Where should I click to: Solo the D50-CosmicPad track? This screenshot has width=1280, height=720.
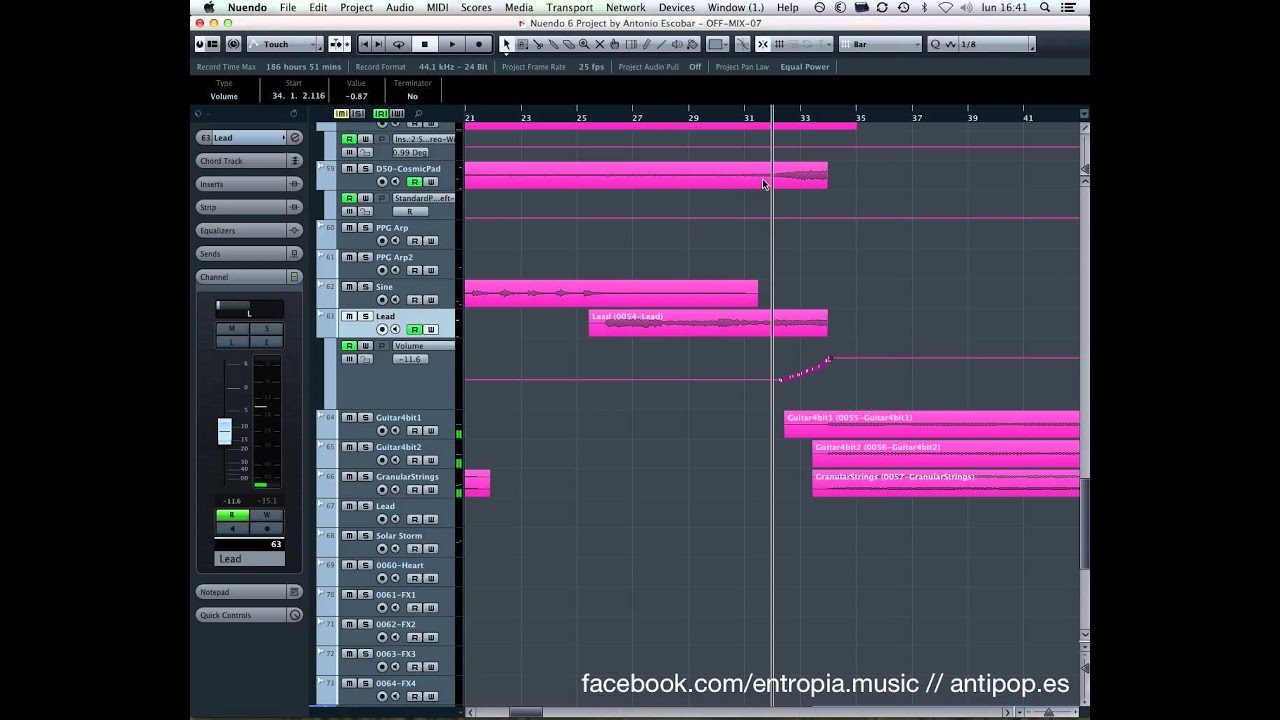(364, 169)
